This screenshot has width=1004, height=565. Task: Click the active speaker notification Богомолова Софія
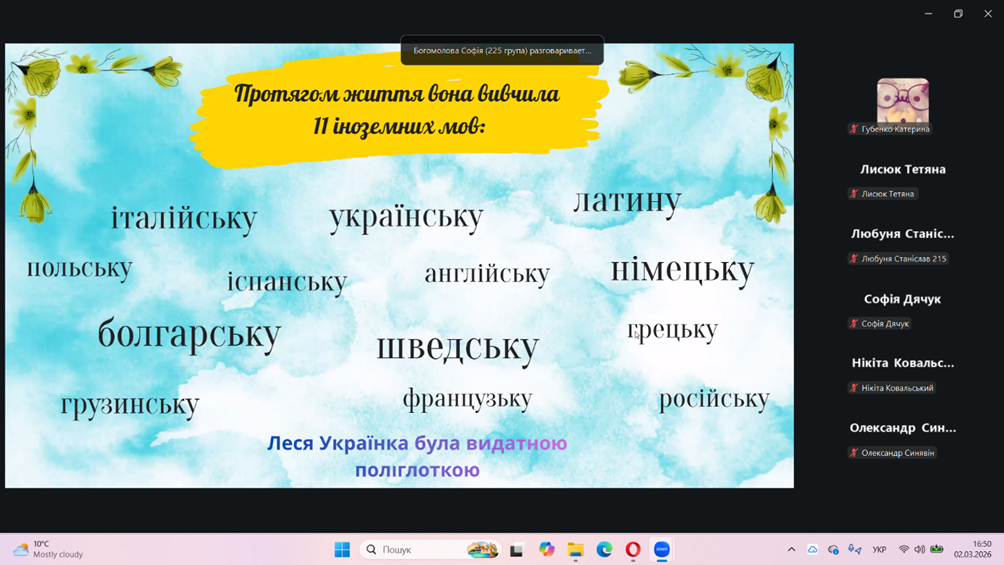click(502, 50)
